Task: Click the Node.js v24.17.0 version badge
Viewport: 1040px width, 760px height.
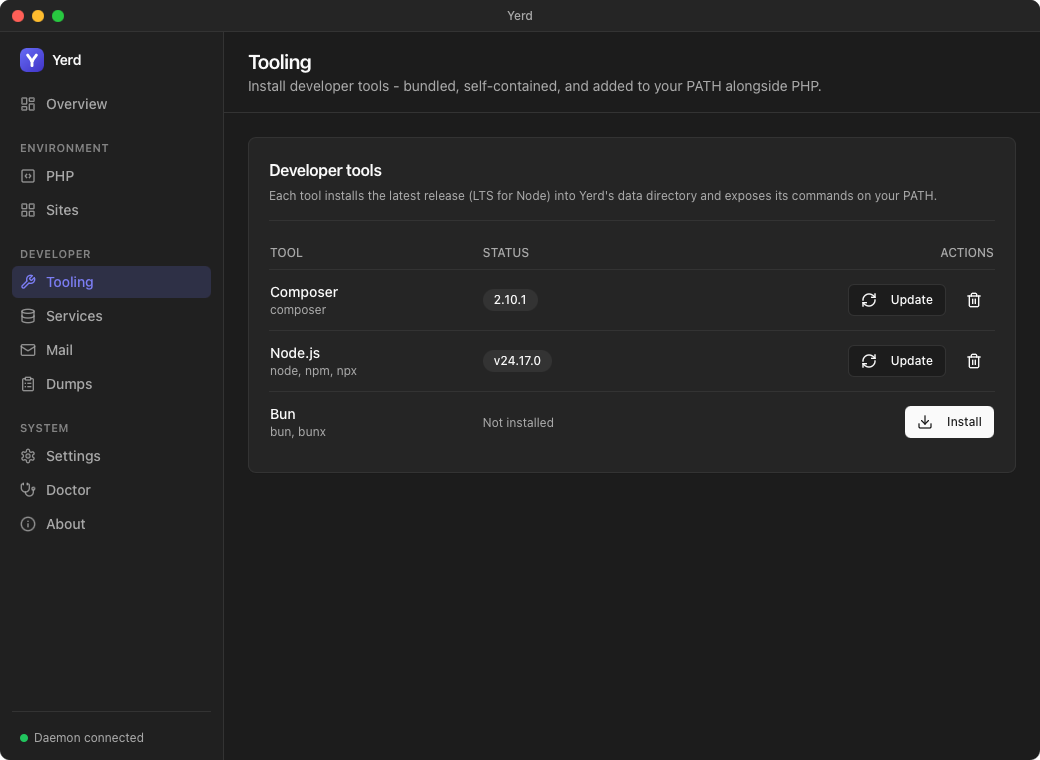Action: click(517, 361)
